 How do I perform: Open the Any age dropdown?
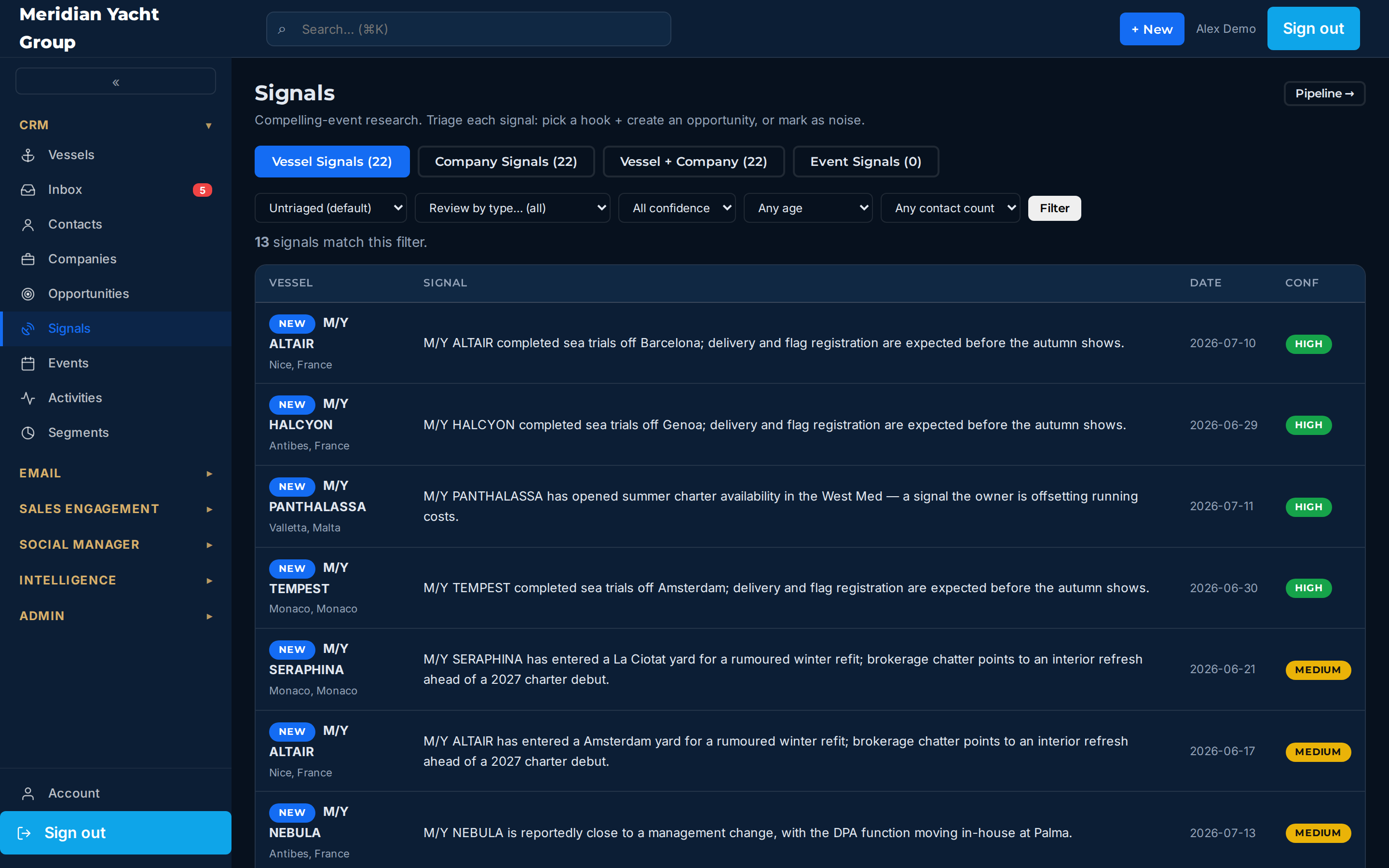(807, 208)
